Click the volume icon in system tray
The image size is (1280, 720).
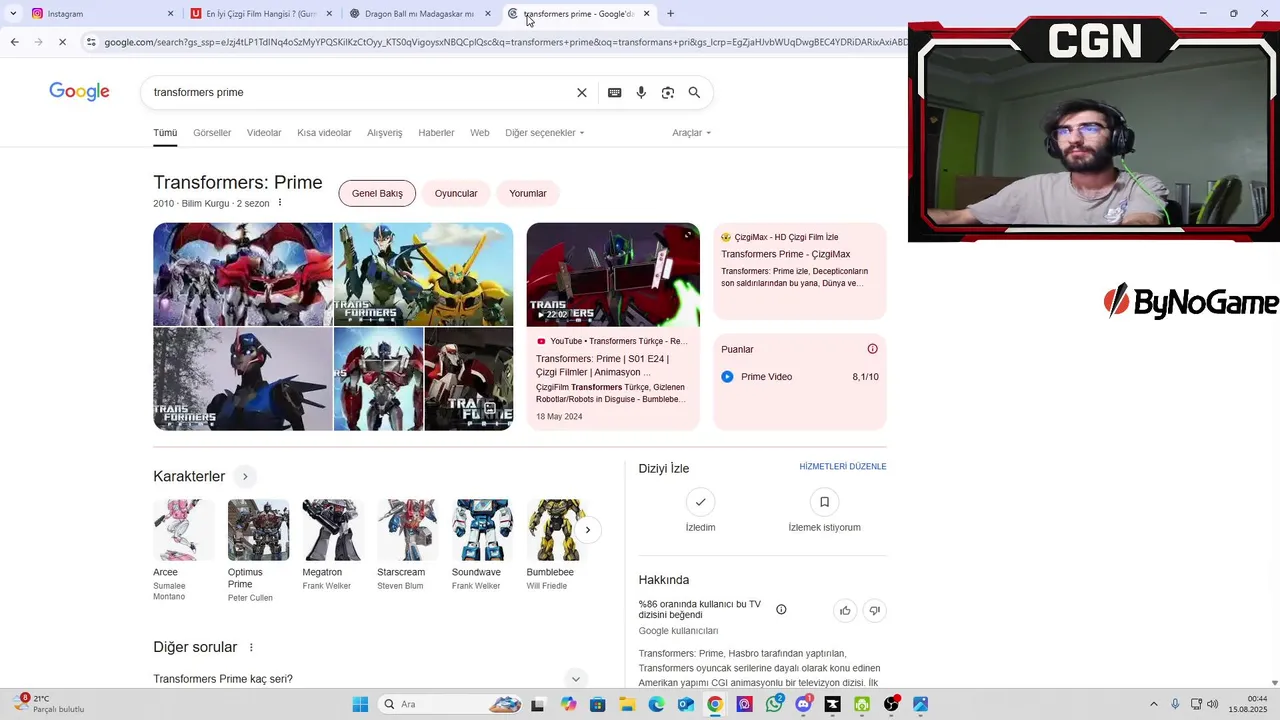(x=1213, y=704)
